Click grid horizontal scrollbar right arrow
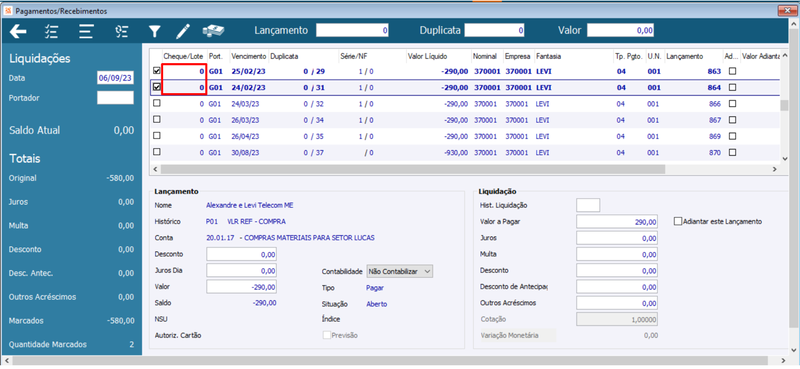 (773, 169)
